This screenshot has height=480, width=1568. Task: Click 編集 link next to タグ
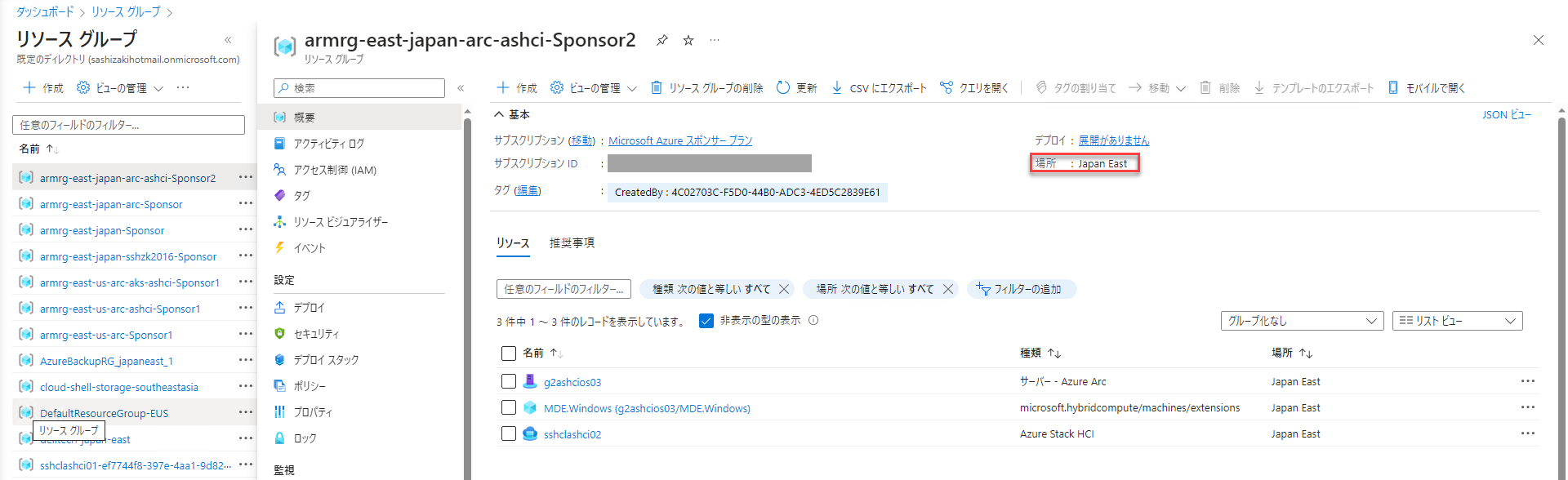(528, 190)
